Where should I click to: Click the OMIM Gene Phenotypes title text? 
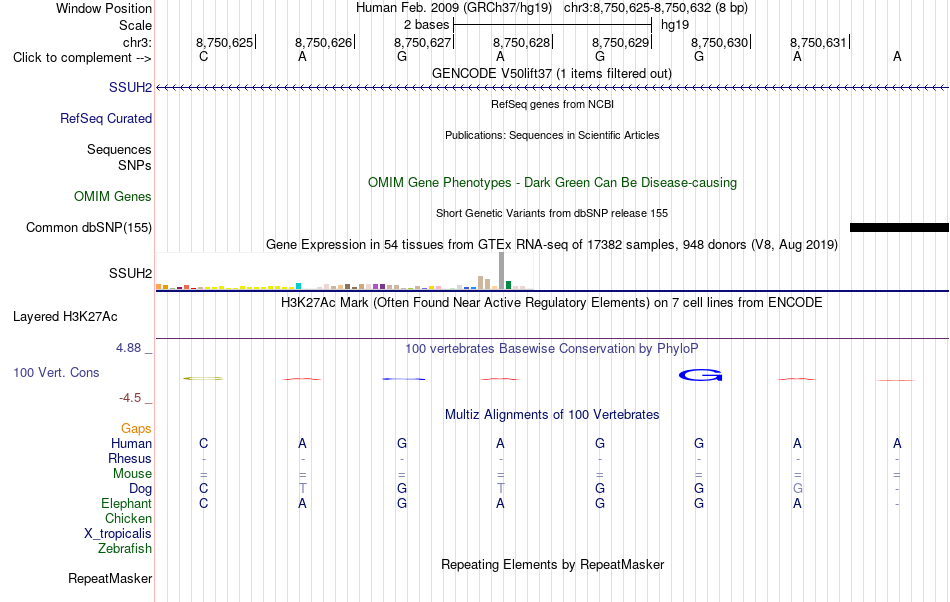(552, 182)
